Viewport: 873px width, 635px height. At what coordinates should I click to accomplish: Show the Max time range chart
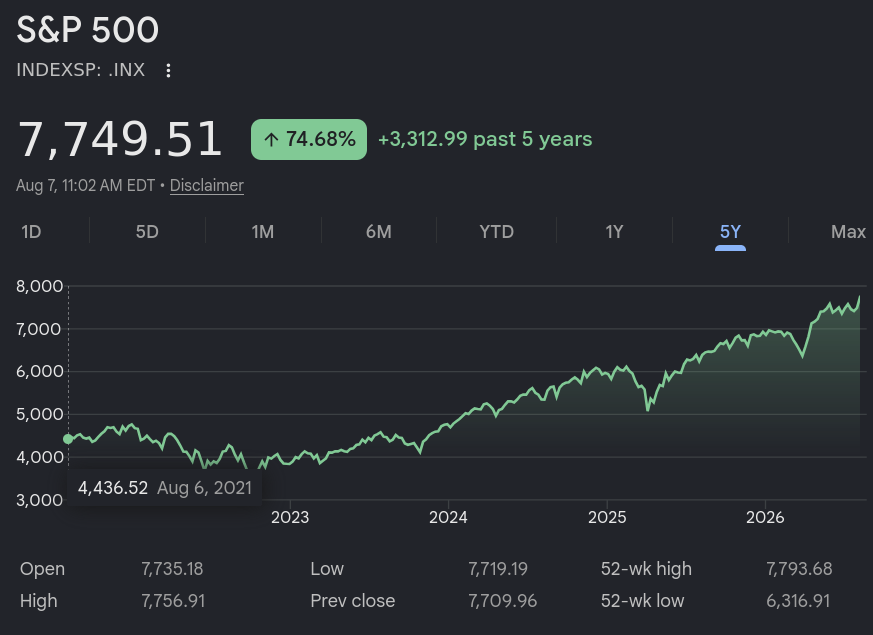(849, 232)
